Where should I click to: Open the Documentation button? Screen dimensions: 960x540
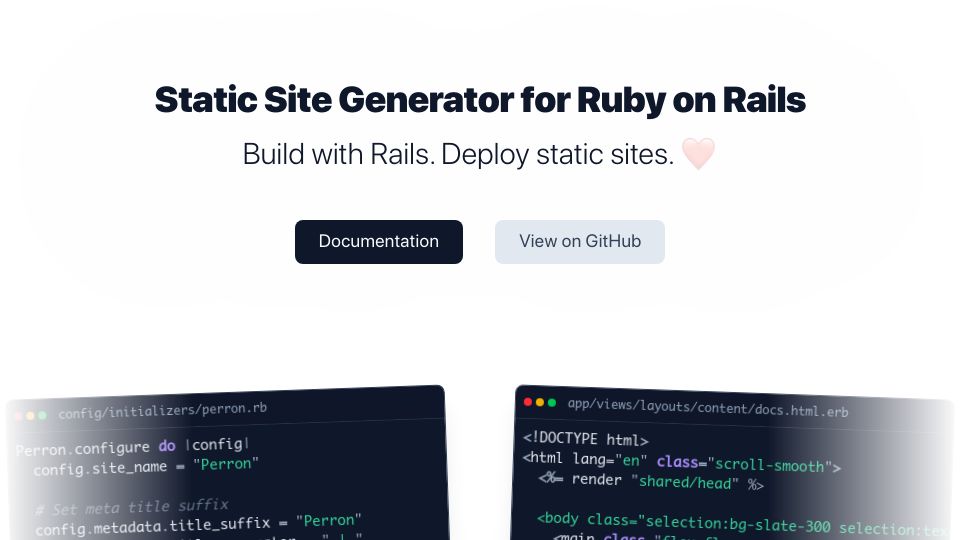click(378, 242)
